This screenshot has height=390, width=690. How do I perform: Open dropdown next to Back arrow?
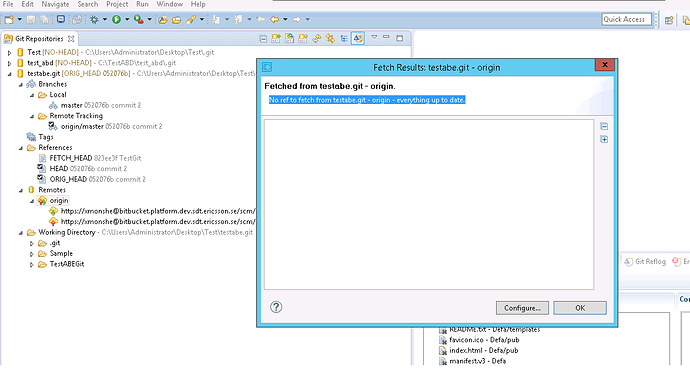click(285, 19)
